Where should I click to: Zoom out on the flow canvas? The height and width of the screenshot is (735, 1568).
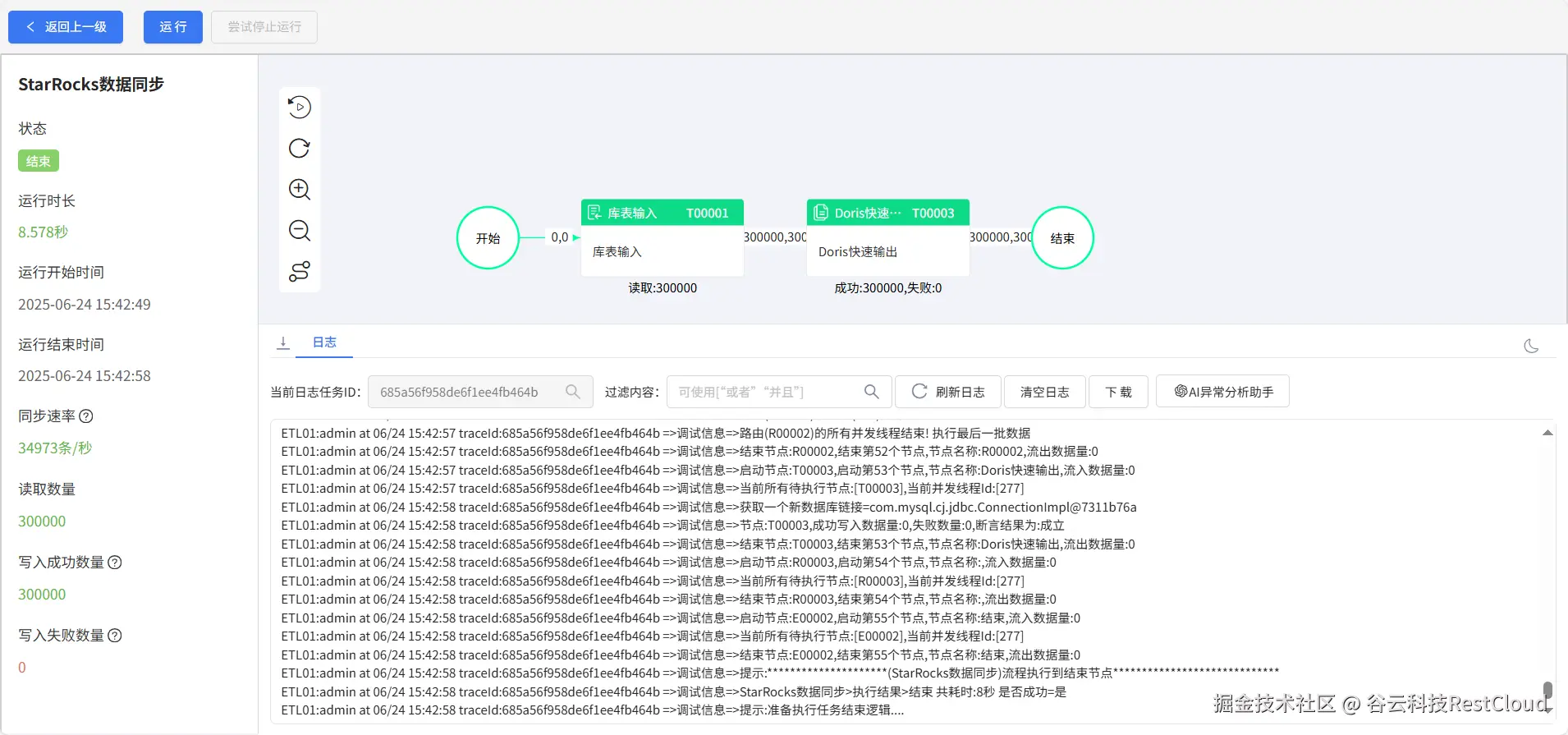pos(300,230)
